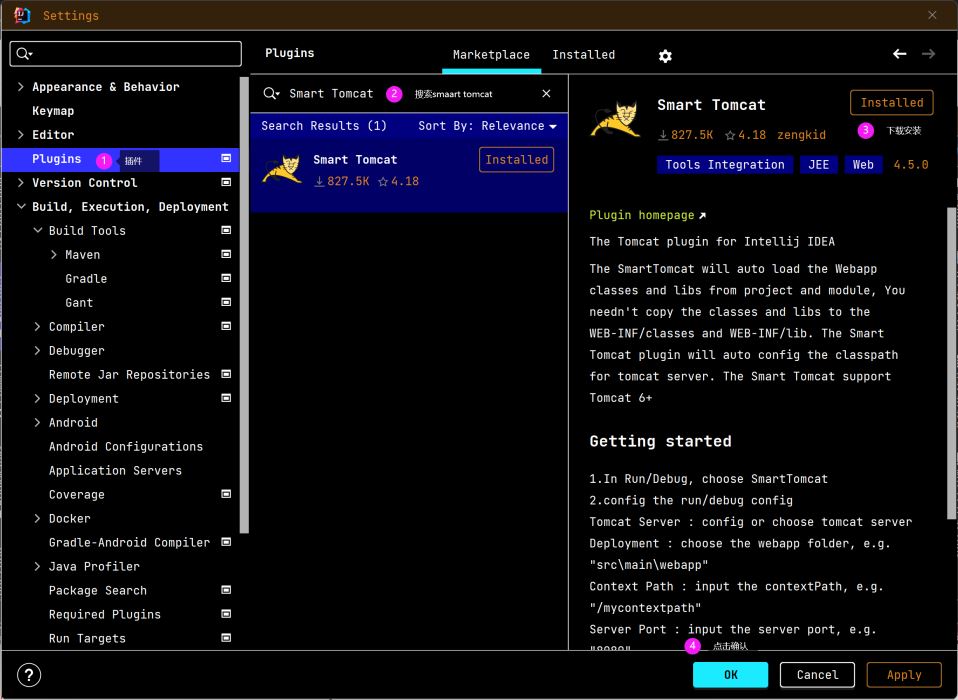Clear the plugin search with the X icon

click(x=546, y=94)
